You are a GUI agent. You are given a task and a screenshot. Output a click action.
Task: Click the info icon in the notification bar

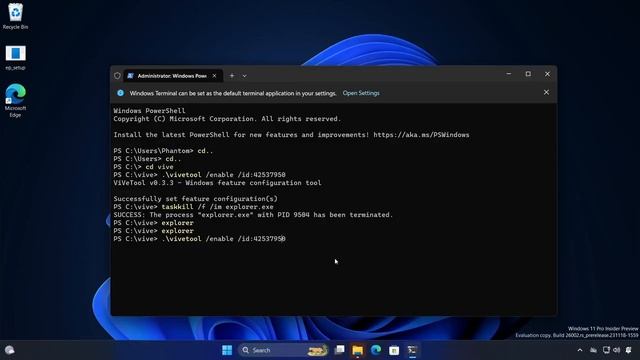(120, 93)
